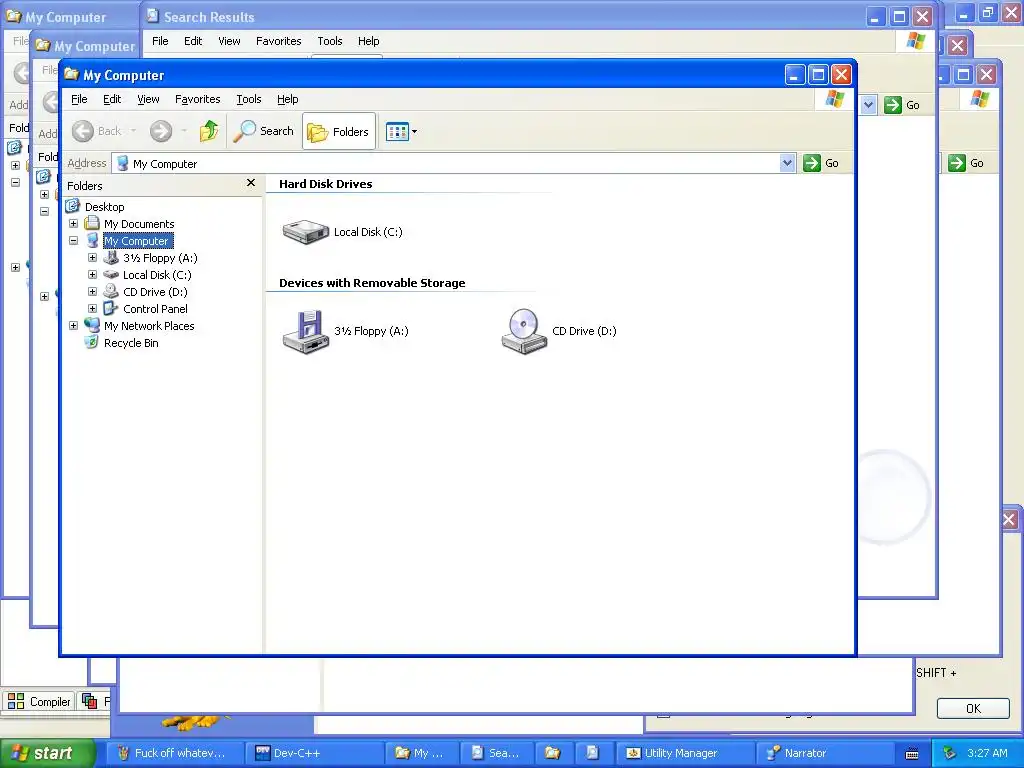Open Edit menu in Search Results window
Image resolution: width=1024 pixels, height=768 pixels.
tap(193, 41)
